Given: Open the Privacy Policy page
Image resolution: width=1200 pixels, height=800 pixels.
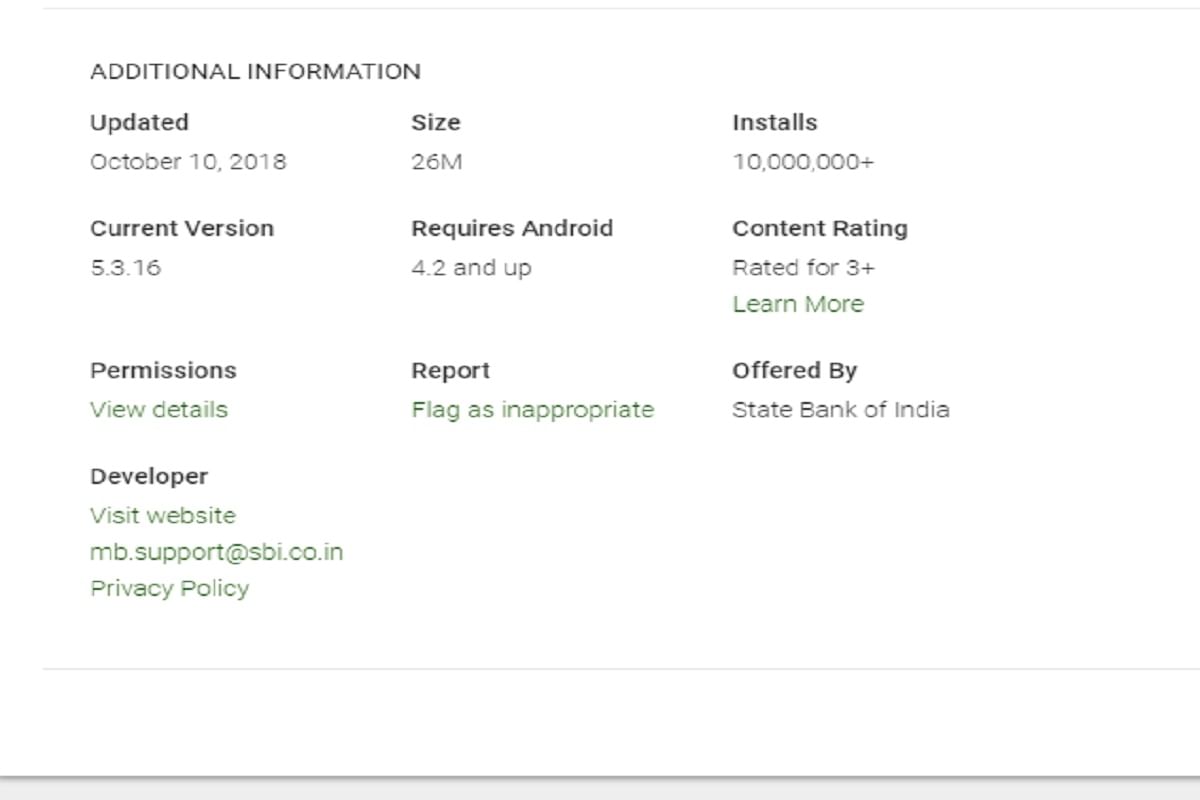Looking at the screenshot, I should pyautogui.click(x=169, y=588).
